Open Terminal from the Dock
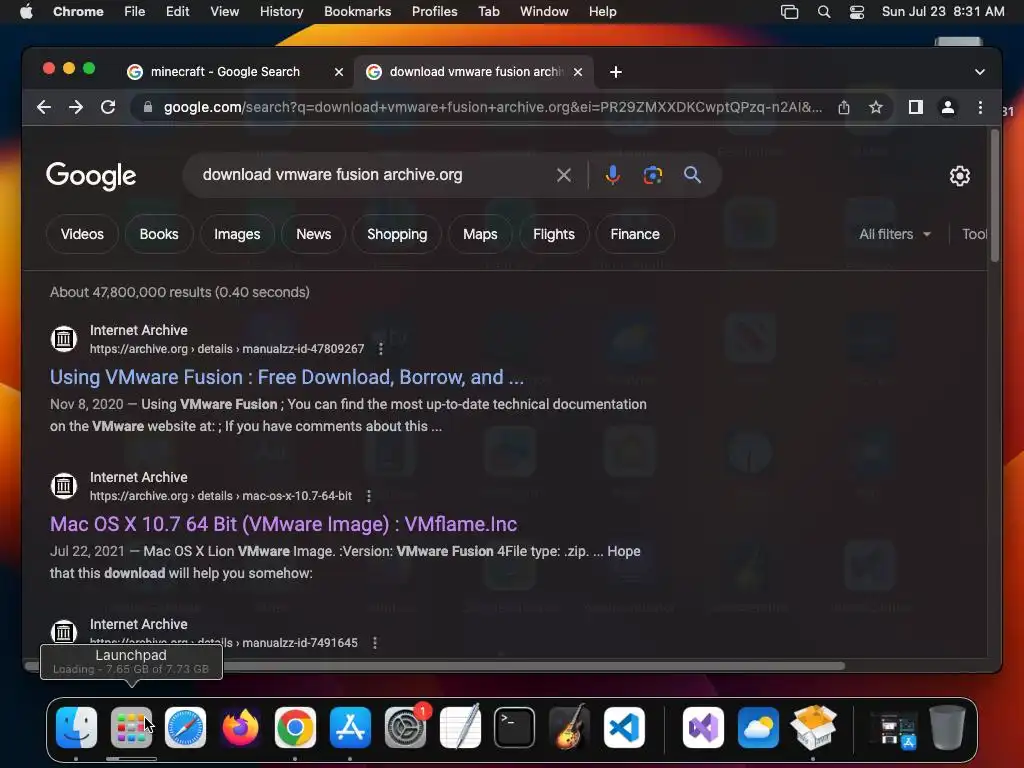The image size is (1024, 768). click(x=515, y=728)
